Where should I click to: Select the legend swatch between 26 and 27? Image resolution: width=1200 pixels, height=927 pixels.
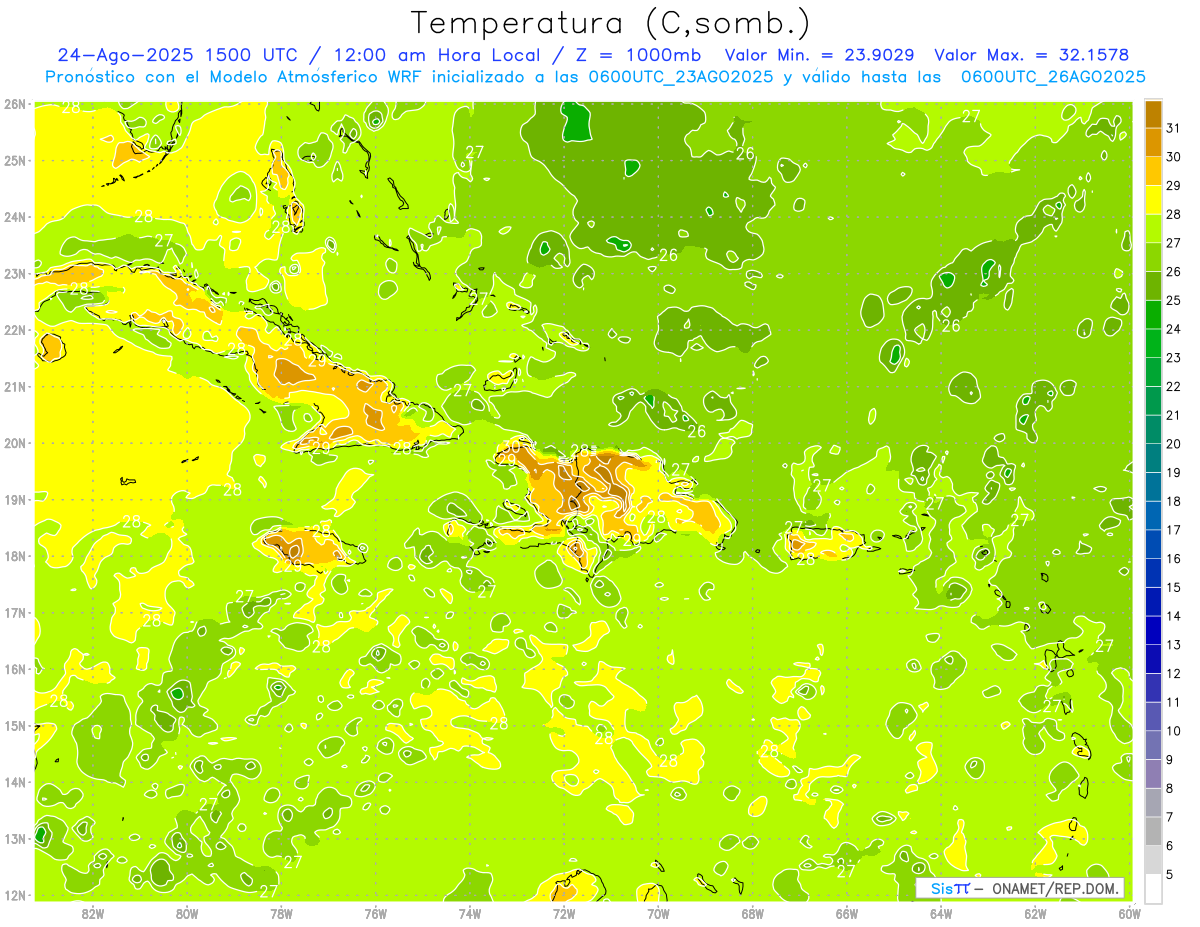coord(1153,257)
